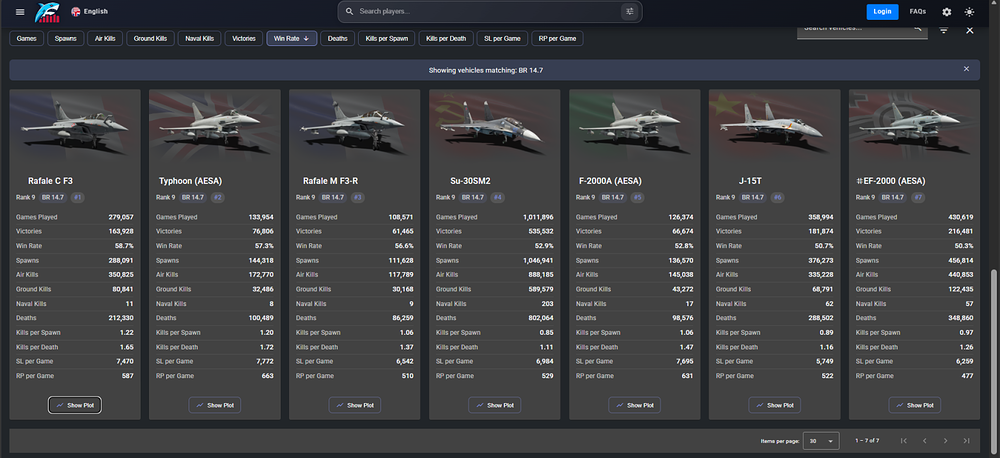Viewport: 1000px width, 458px height.
Task: Click Rafale M F3-R vehicle title
Action: click(330, 181)
